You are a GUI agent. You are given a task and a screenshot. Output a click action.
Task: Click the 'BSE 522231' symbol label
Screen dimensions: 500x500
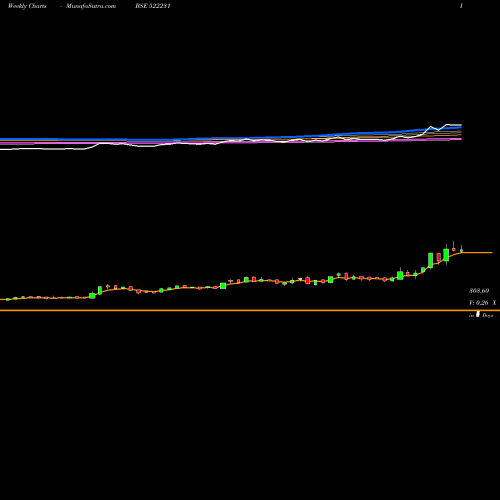pos(153,6)
